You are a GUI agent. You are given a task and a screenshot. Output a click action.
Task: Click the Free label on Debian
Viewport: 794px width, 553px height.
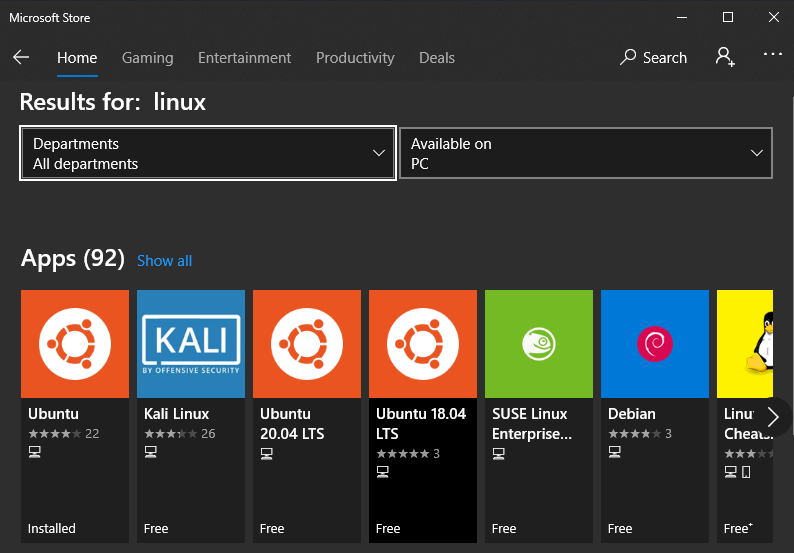point(620,529)
